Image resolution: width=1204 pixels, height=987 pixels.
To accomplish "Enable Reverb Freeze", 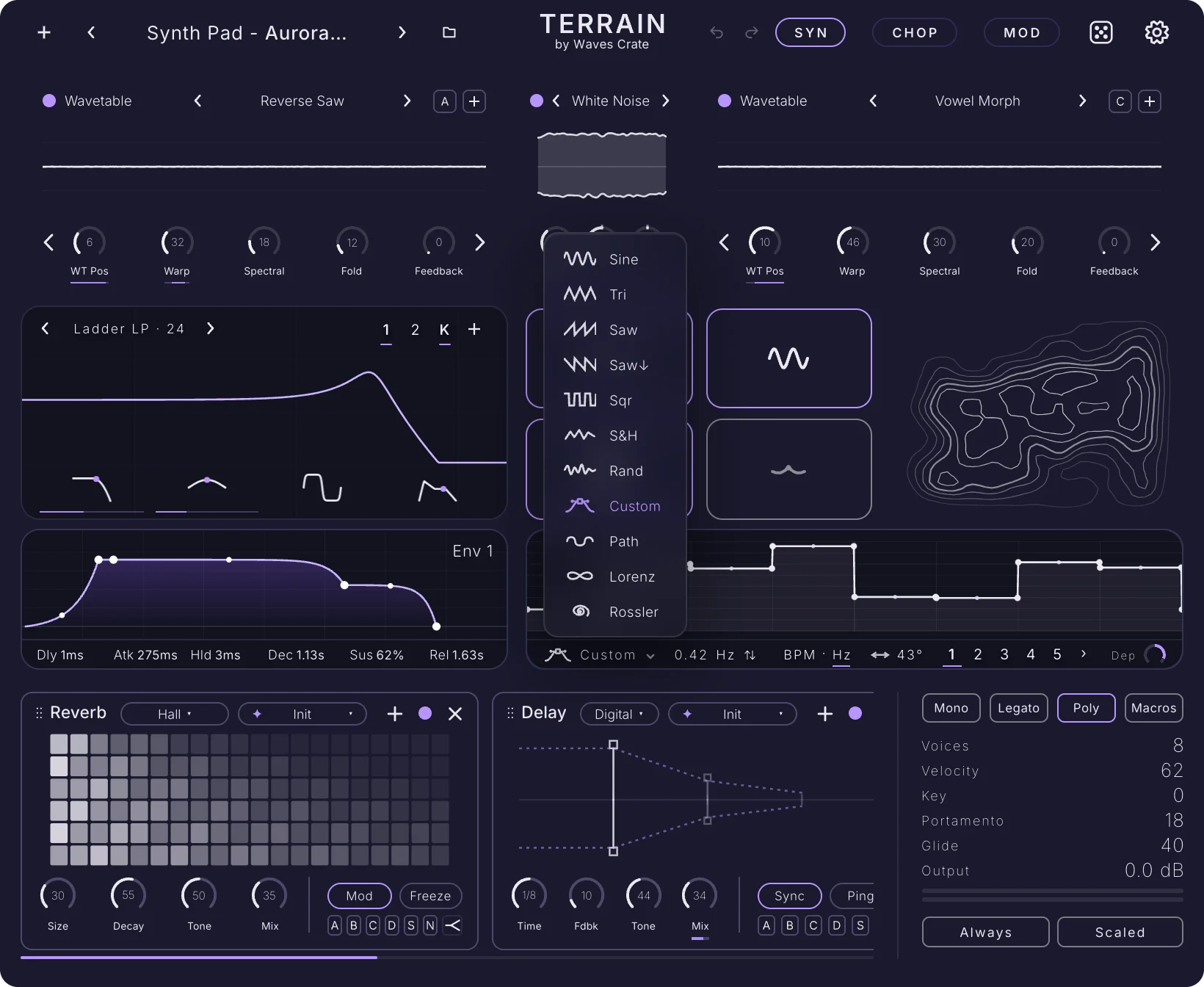I will pyautogui.click(x=430, y=896).
